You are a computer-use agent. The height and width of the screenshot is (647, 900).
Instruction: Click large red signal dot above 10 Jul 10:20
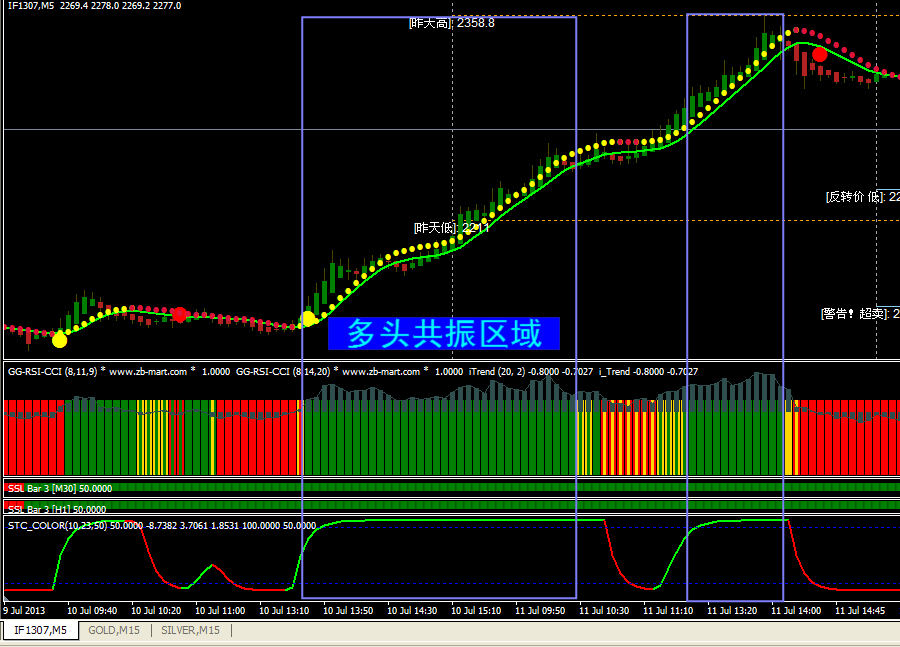[179, 315]
